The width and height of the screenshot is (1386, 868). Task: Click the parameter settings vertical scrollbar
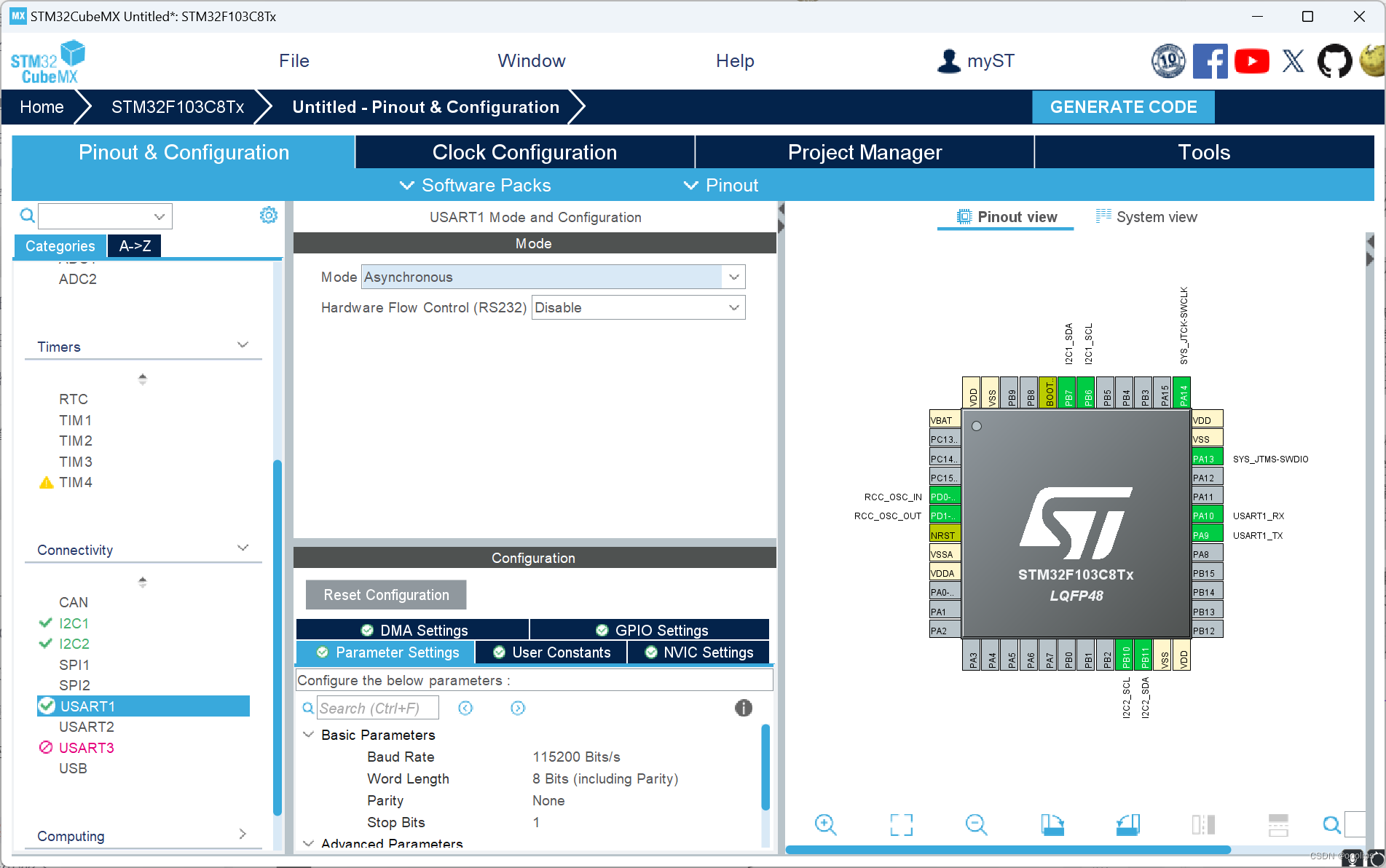point(765,766)
